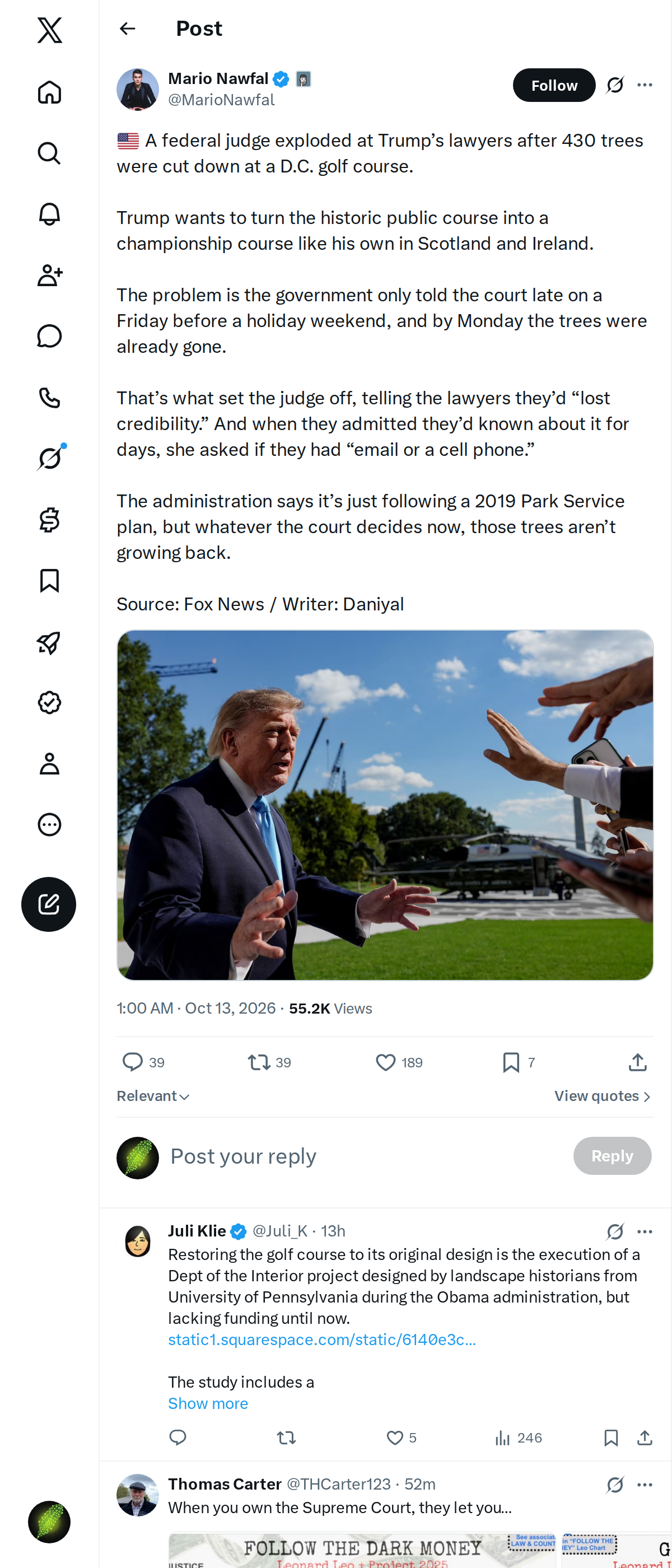The width and height of the screenshot is (672, 1568).
Task: Click the Post your reply field
Action: click(365, 1156)
